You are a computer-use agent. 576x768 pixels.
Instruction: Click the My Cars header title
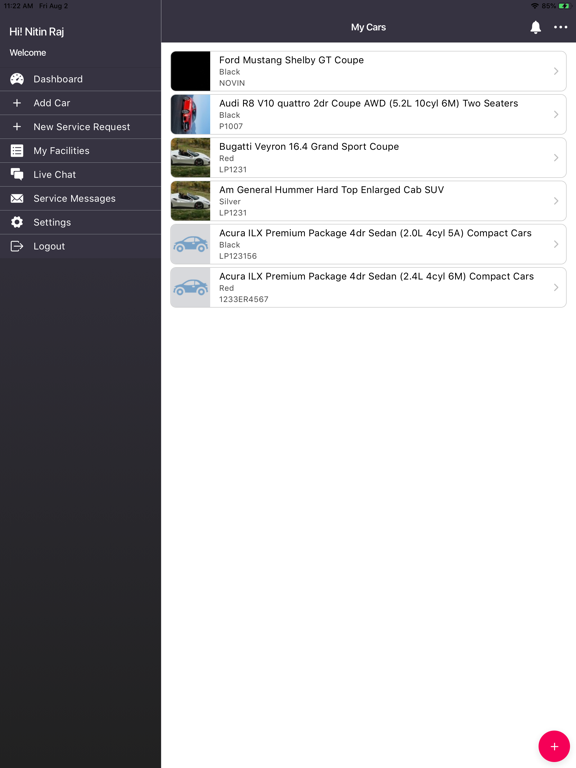click(368, 27)
